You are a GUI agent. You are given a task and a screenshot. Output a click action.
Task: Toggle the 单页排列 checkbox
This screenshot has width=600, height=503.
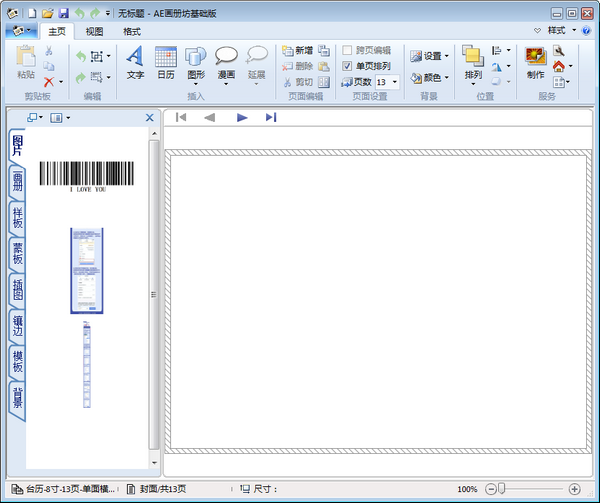pyautogui.click(x=348, y=66)
